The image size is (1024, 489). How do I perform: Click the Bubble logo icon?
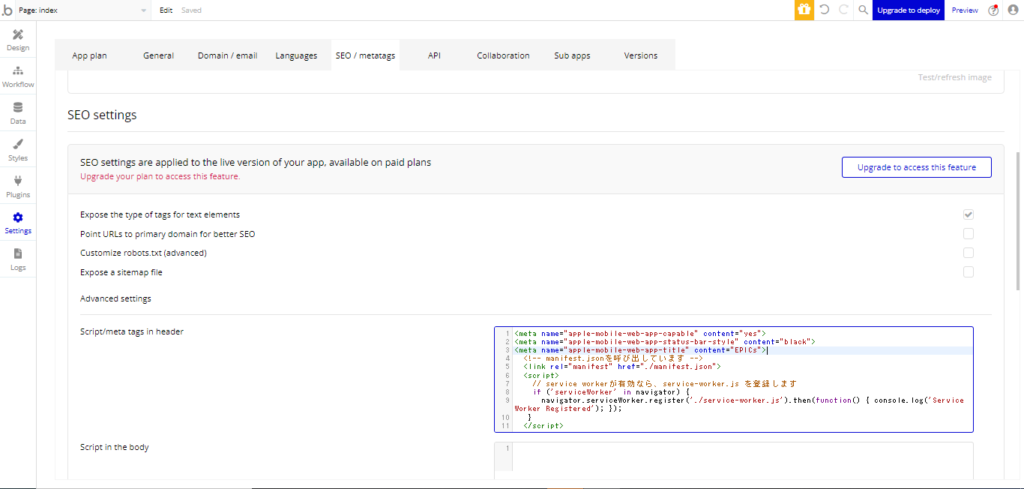tap(7, 10)
